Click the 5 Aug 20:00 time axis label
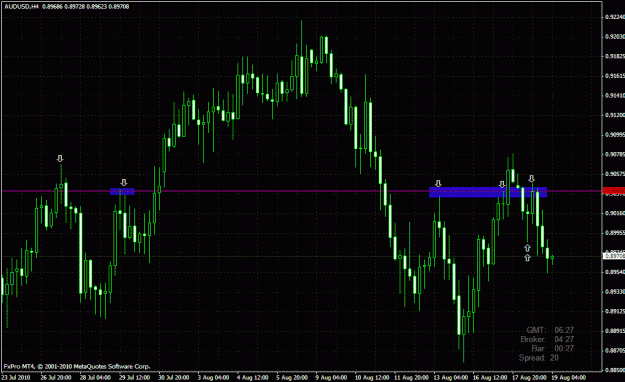 pos(292,377)
